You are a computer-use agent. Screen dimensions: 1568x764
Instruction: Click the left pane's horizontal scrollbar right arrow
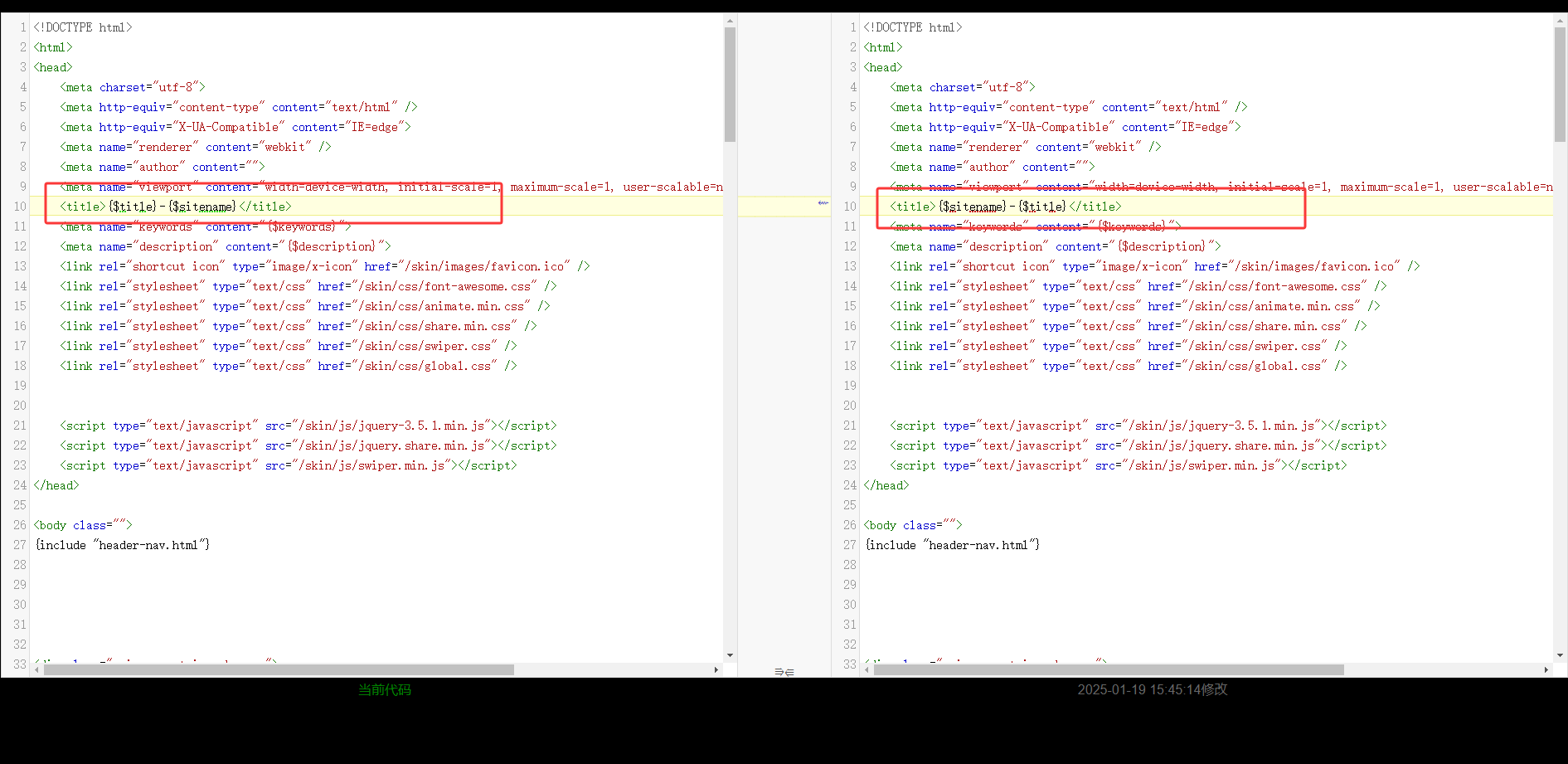pos(716,669)
